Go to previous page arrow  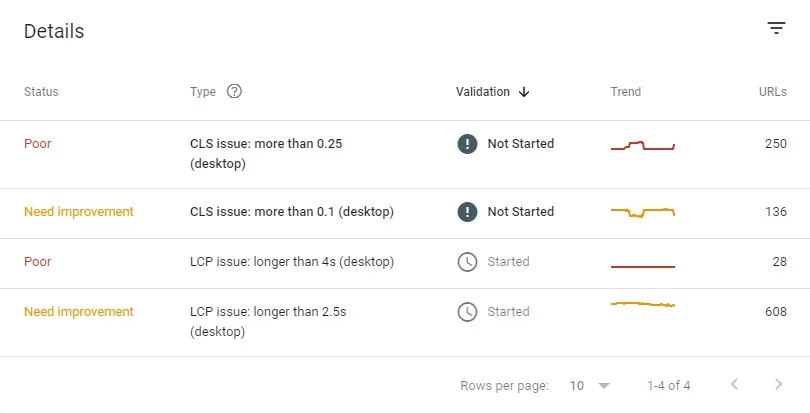tap(735, 385)
